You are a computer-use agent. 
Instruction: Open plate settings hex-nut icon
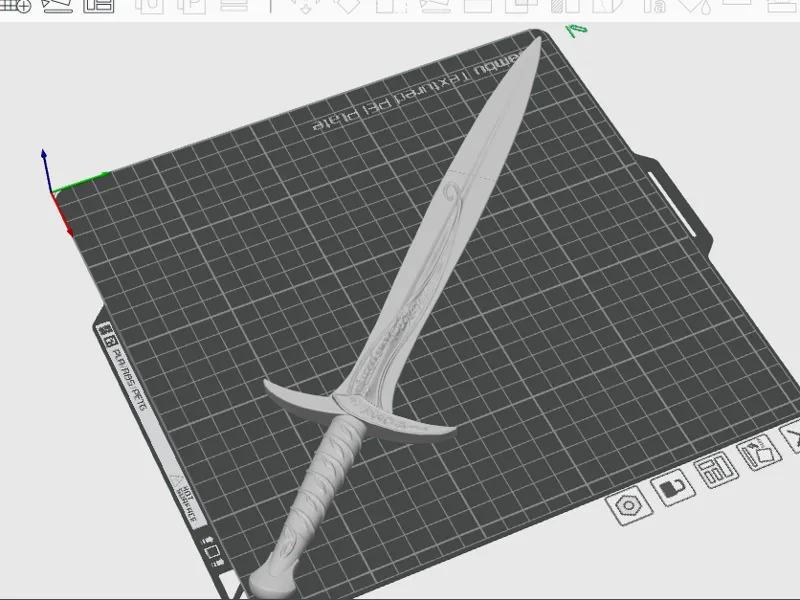click(629, 505)
